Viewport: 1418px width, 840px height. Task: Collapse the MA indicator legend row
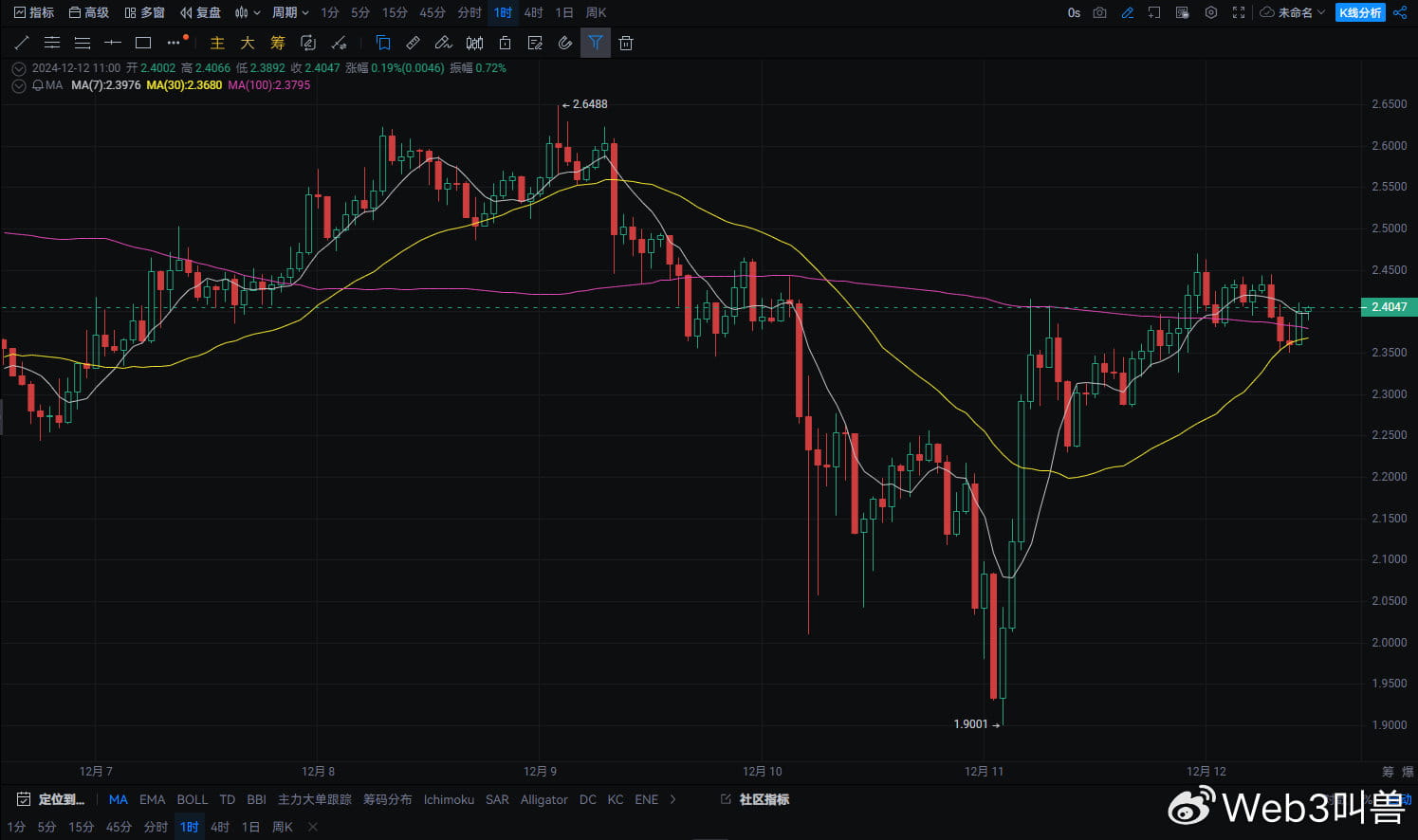[18, 85]
